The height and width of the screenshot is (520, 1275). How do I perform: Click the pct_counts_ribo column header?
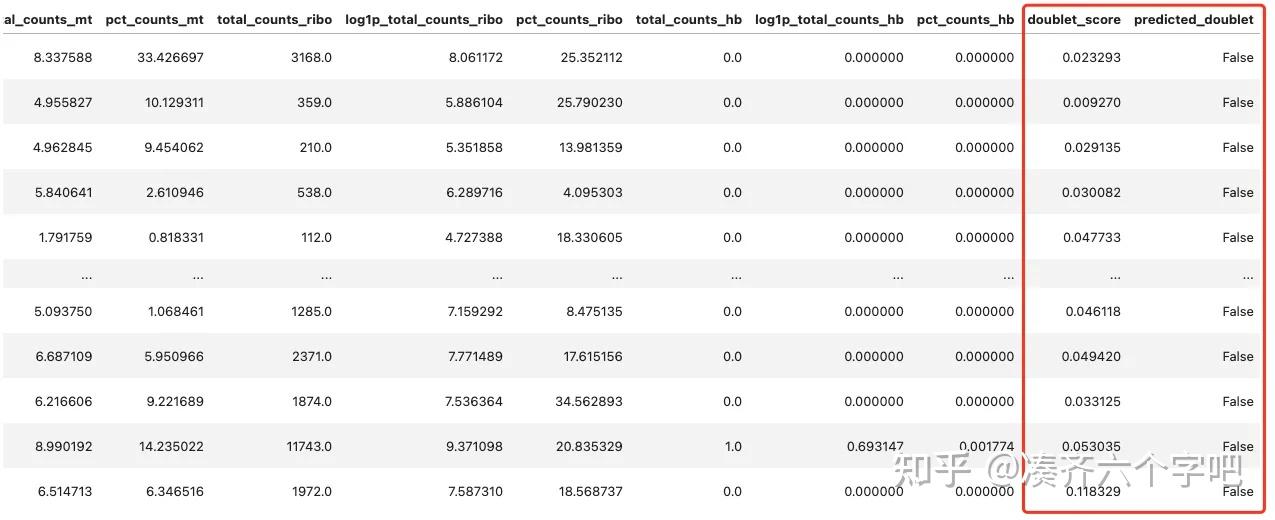pyautogui.click(x=569, y=19)
